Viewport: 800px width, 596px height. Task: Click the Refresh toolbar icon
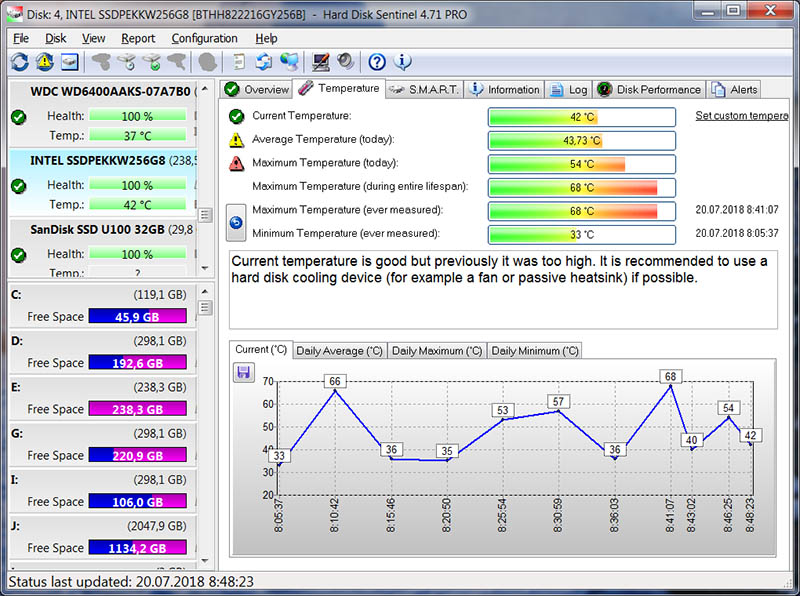[x=19, y=62]
